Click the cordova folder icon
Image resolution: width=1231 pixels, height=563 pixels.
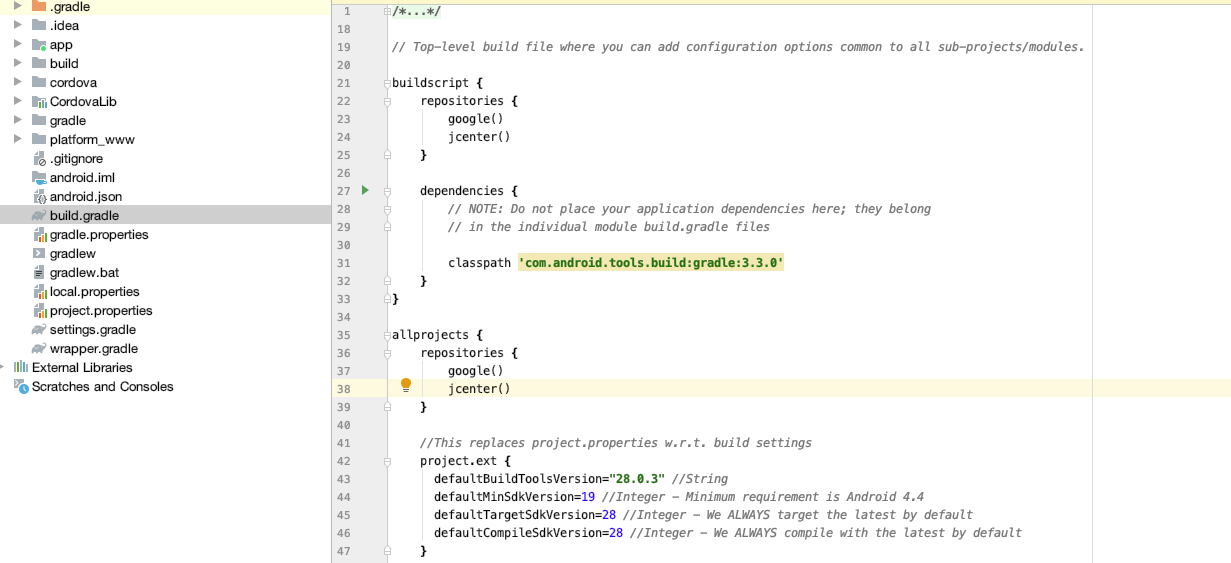39,82
